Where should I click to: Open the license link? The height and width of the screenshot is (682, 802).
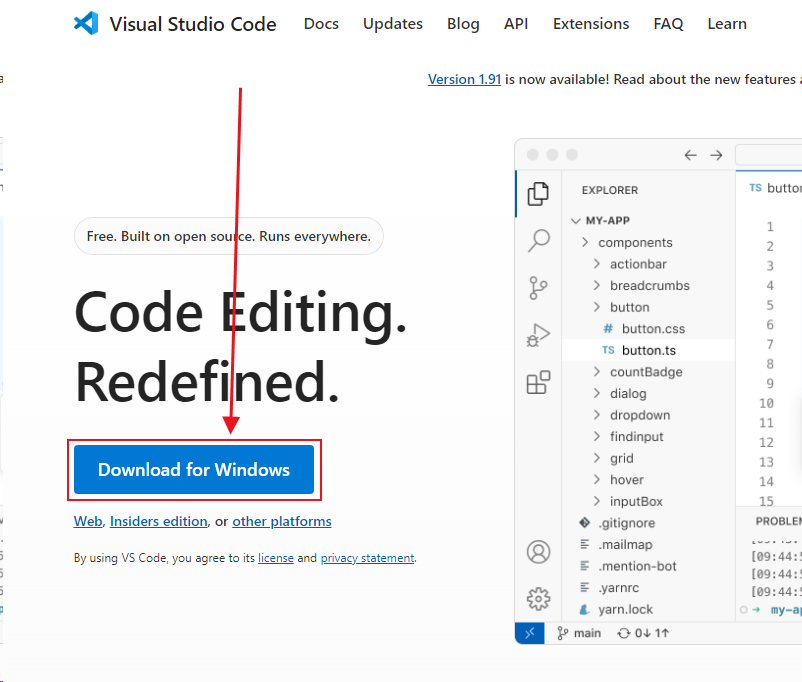(x=276, y=558)
